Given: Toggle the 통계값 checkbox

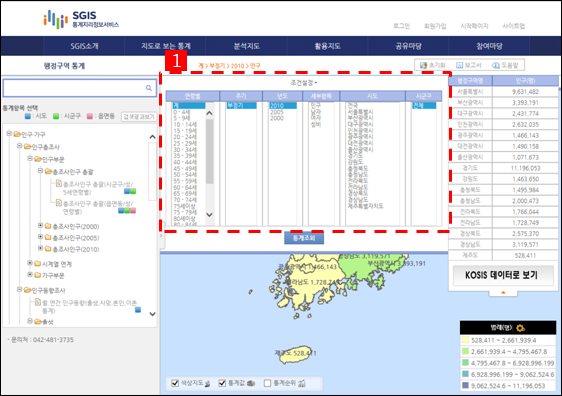Looking at the screenshot, I should point(222,383).
